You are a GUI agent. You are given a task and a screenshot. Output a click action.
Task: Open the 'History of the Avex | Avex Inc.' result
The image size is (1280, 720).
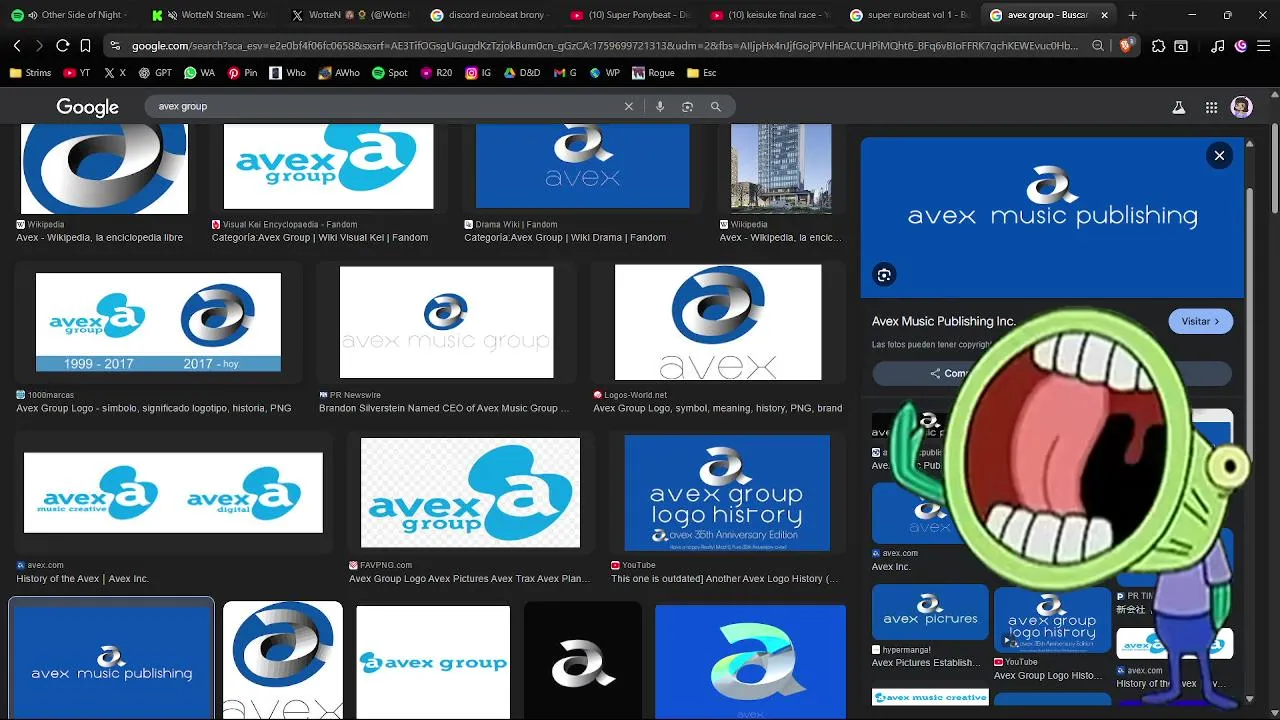click(x=82, y=578)
